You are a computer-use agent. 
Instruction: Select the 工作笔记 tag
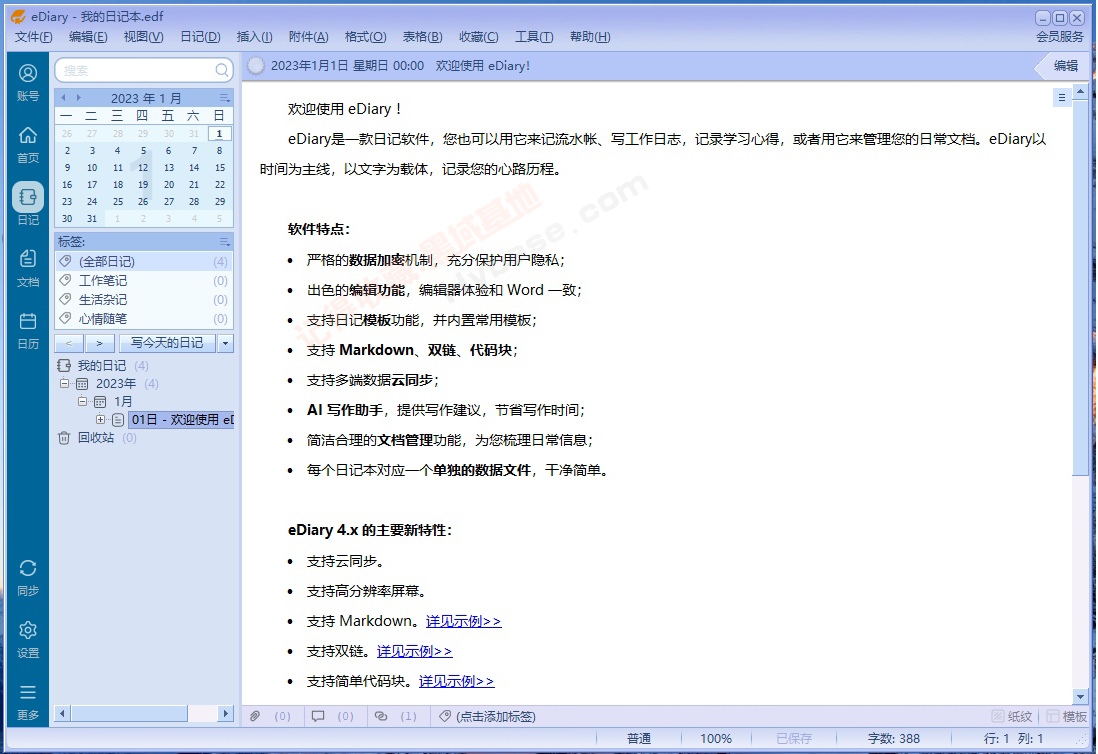click(144, 280)
